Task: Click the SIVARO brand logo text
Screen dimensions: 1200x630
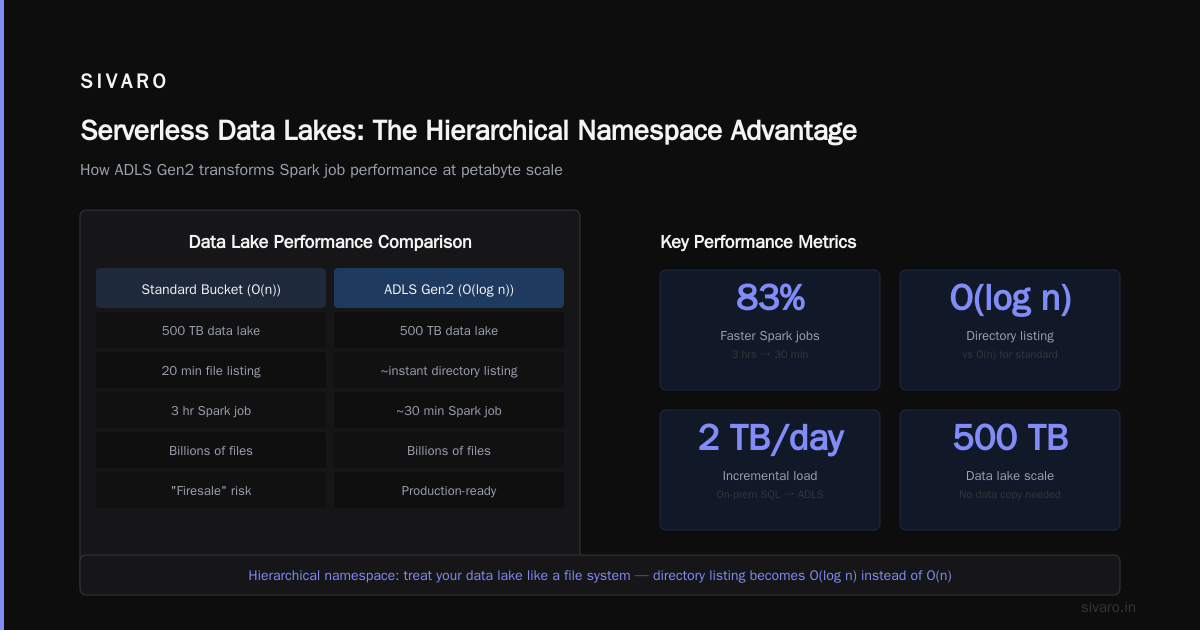Action: 124,82
